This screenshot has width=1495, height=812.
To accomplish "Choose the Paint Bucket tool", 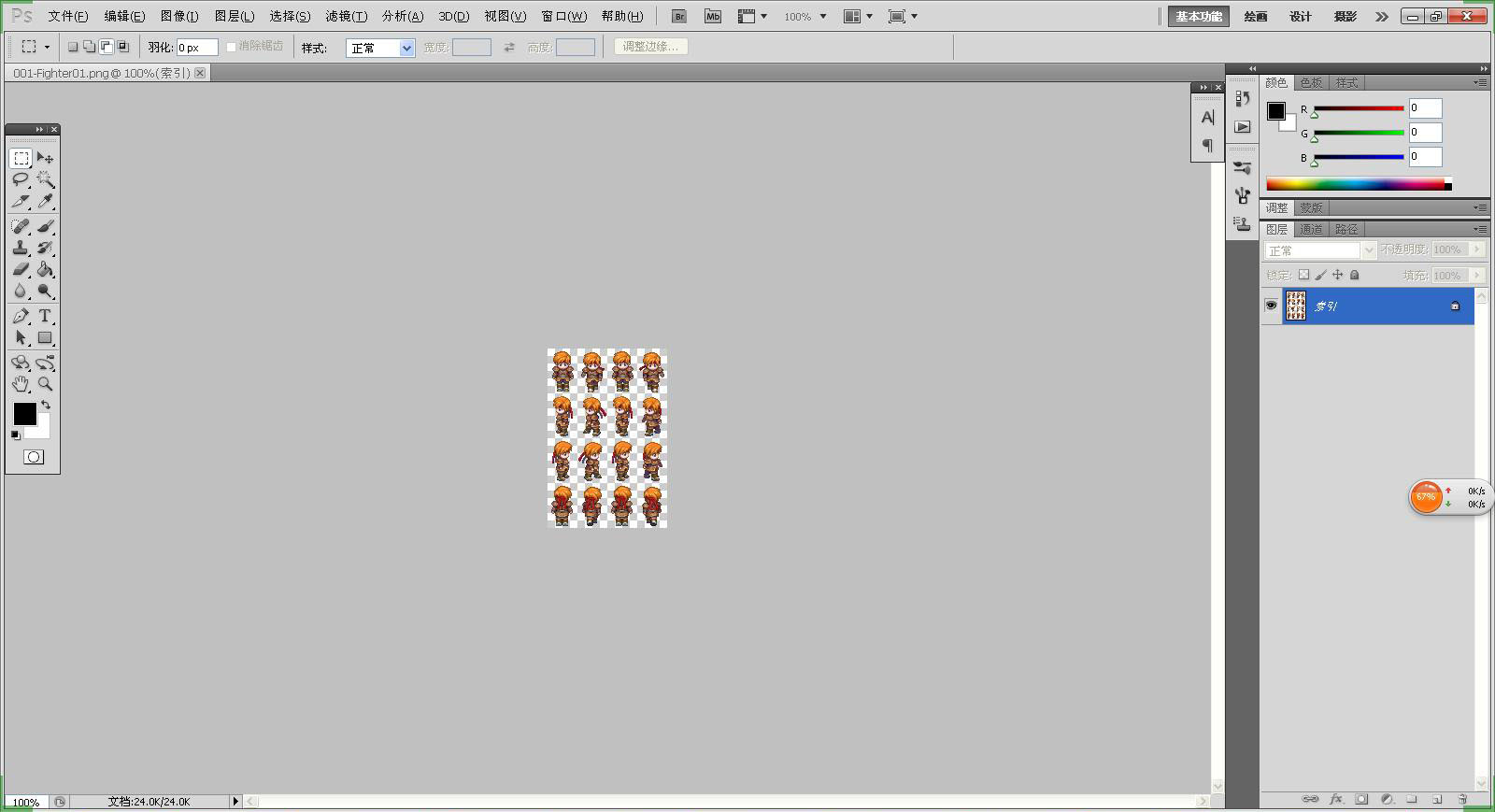I will click(x=45, y=269).
